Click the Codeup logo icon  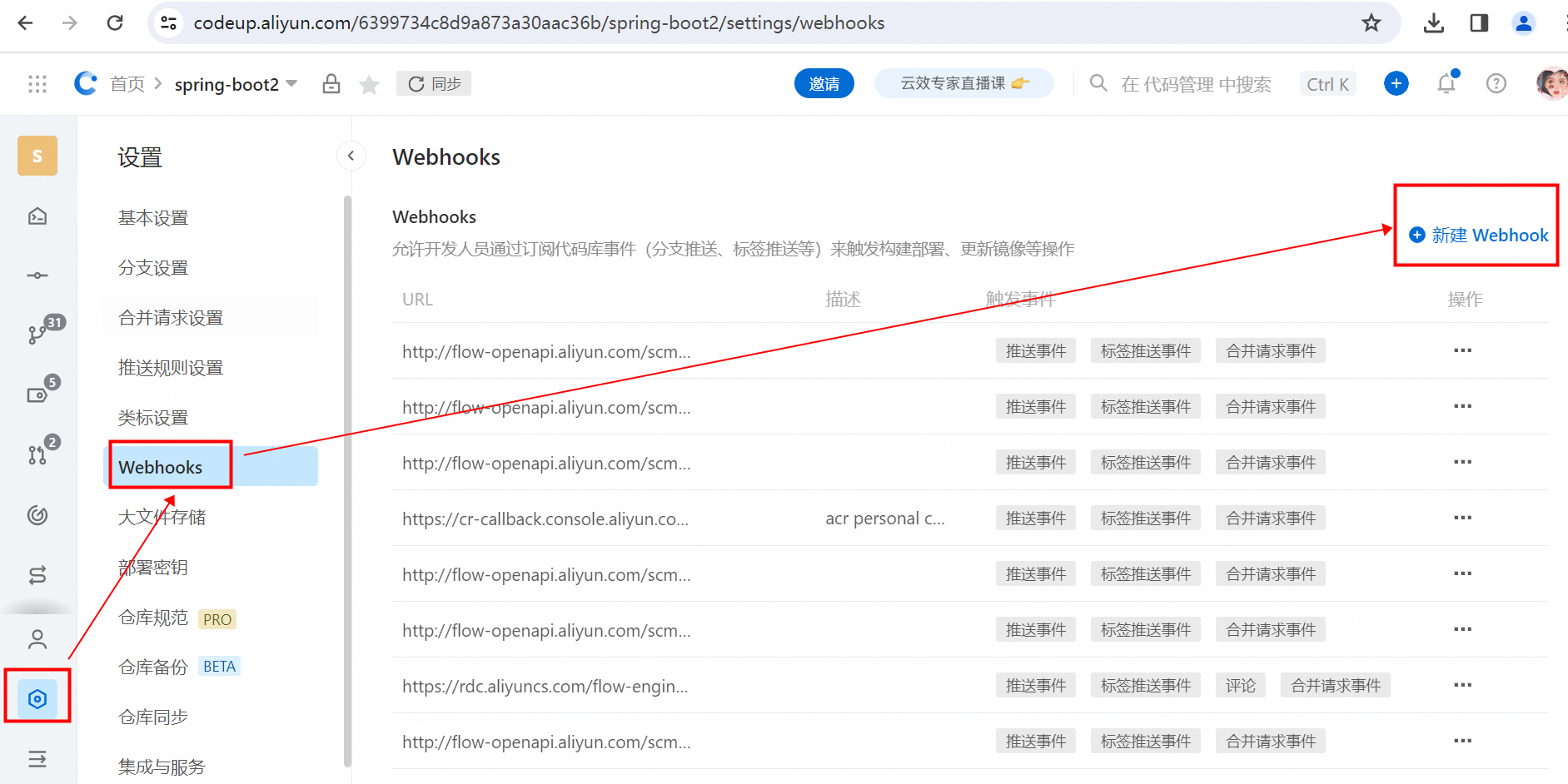pos(85,83)
